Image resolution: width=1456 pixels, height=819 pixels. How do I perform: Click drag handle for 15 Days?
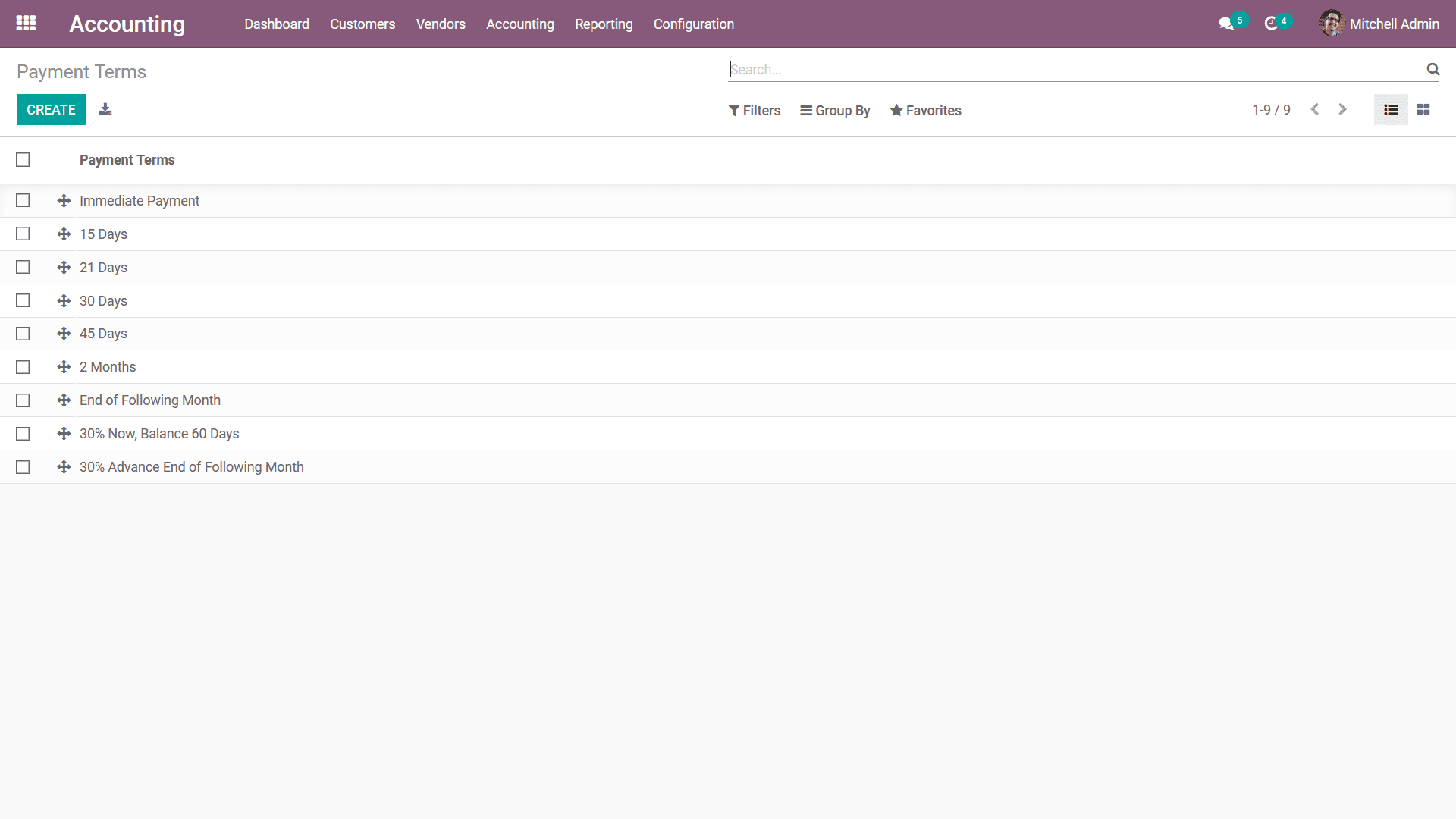64,234
